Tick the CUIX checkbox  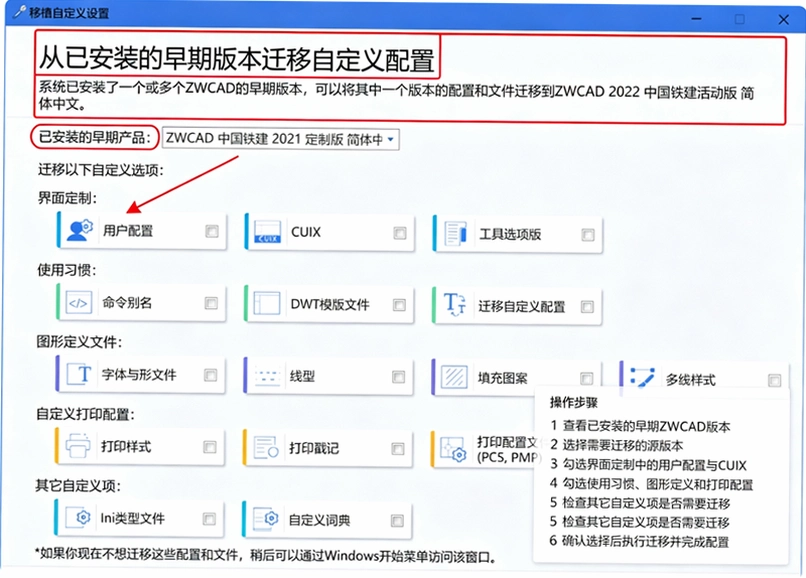[x=400, y=233]
